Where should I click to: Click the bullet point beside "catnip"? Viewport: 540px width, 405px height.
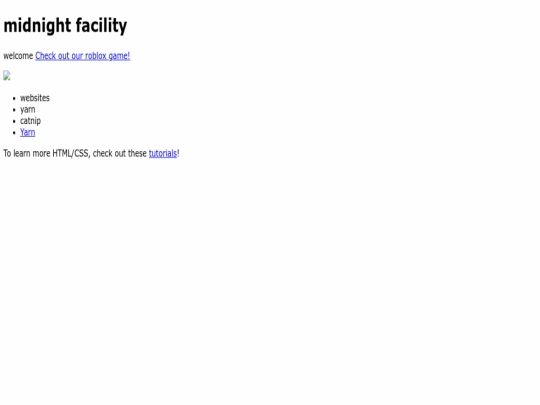[x=14, y=121]
